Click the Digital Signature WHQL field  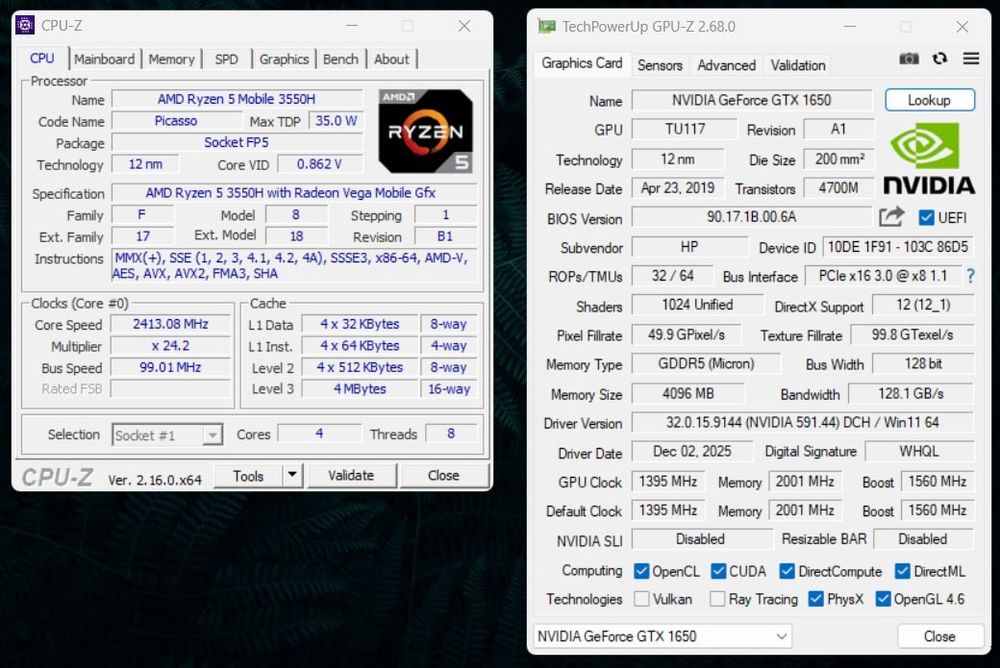pos(919,452)
